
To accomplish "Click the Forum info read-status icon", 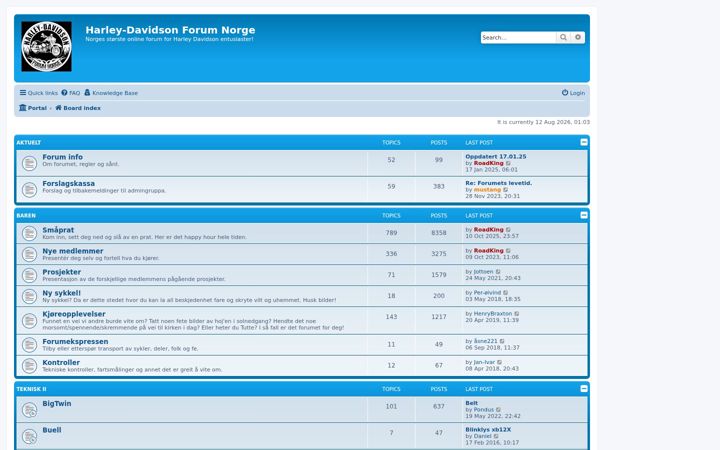I will (x=29, y=163).
